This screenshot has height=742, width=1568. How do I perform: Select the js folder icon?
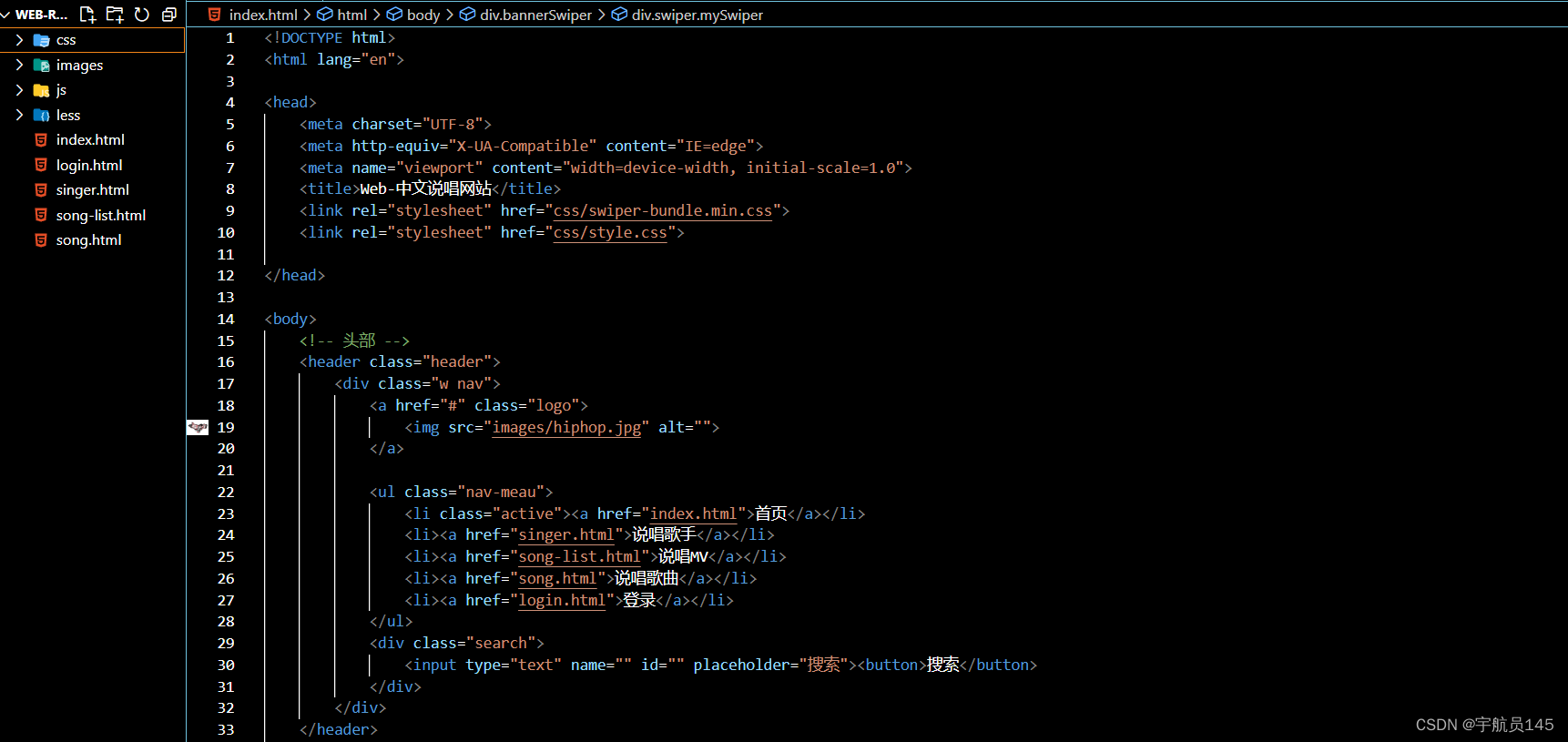pos(41,90)
